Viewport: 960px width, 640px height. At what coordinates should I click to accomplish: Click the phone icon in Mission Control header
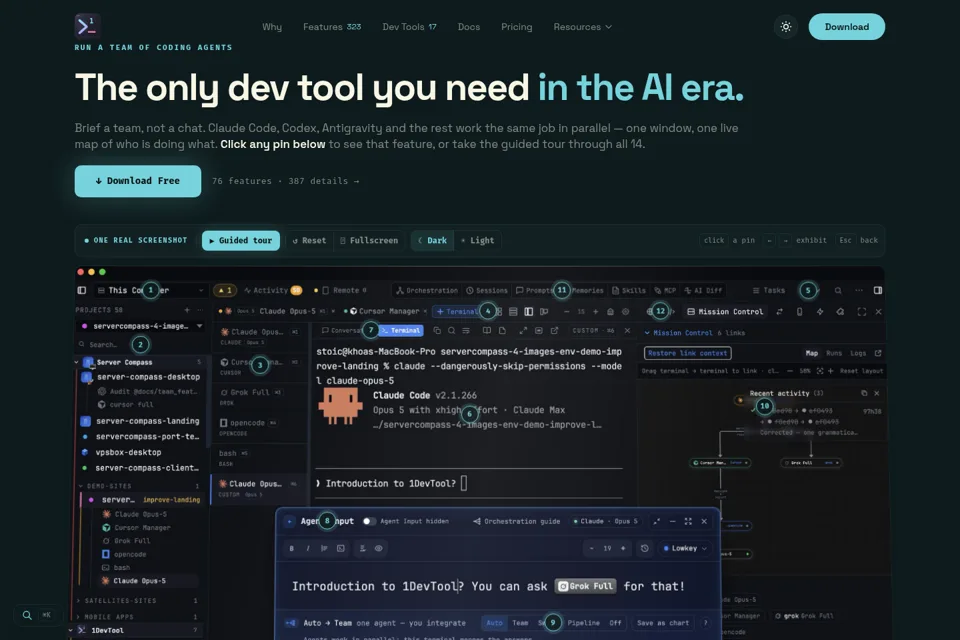pyautogui.click(x=799, y=312)
